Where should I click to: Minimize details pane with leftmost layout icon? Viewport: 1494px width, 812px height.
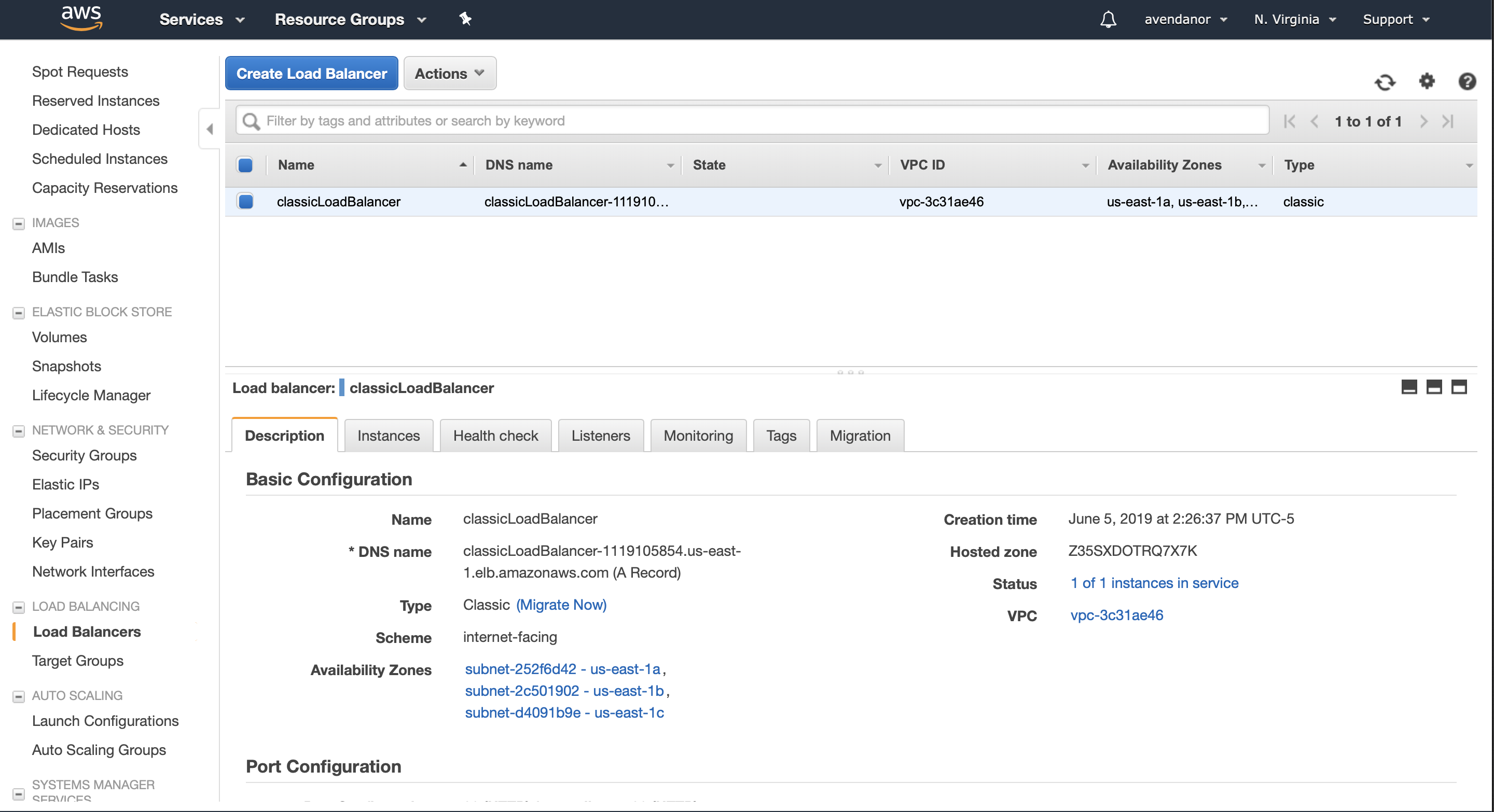coord(1409,387)
